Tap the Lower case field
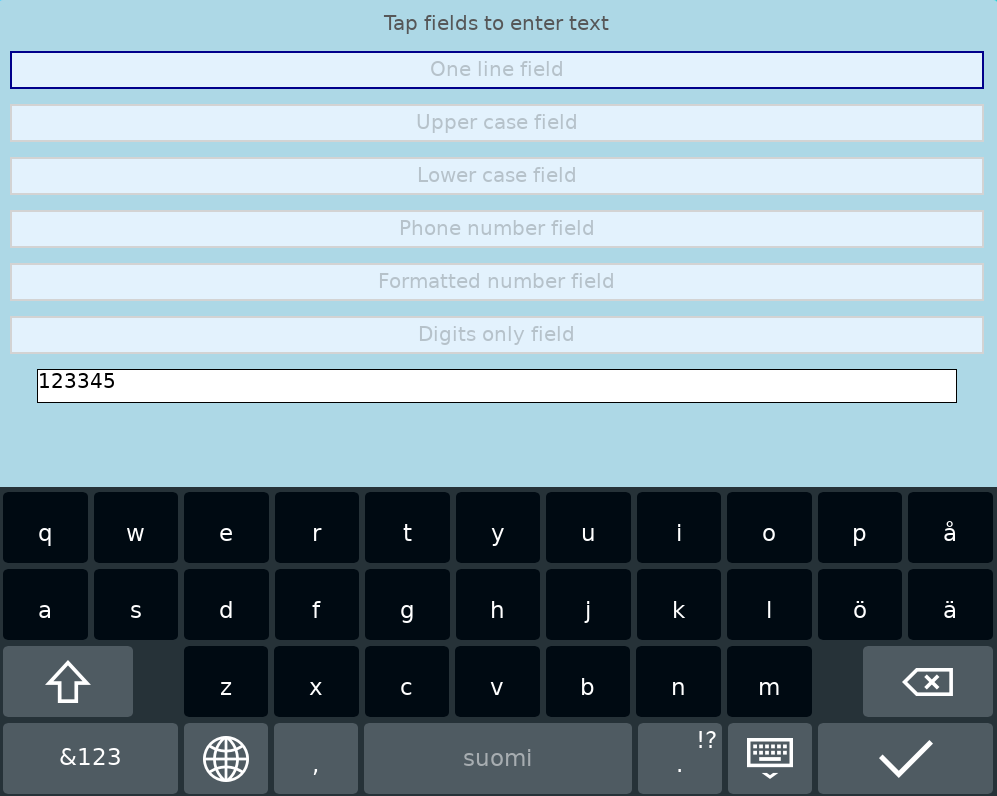Image resolution: width=997 pixels, height=796 pixels. (x=497, y=176)
